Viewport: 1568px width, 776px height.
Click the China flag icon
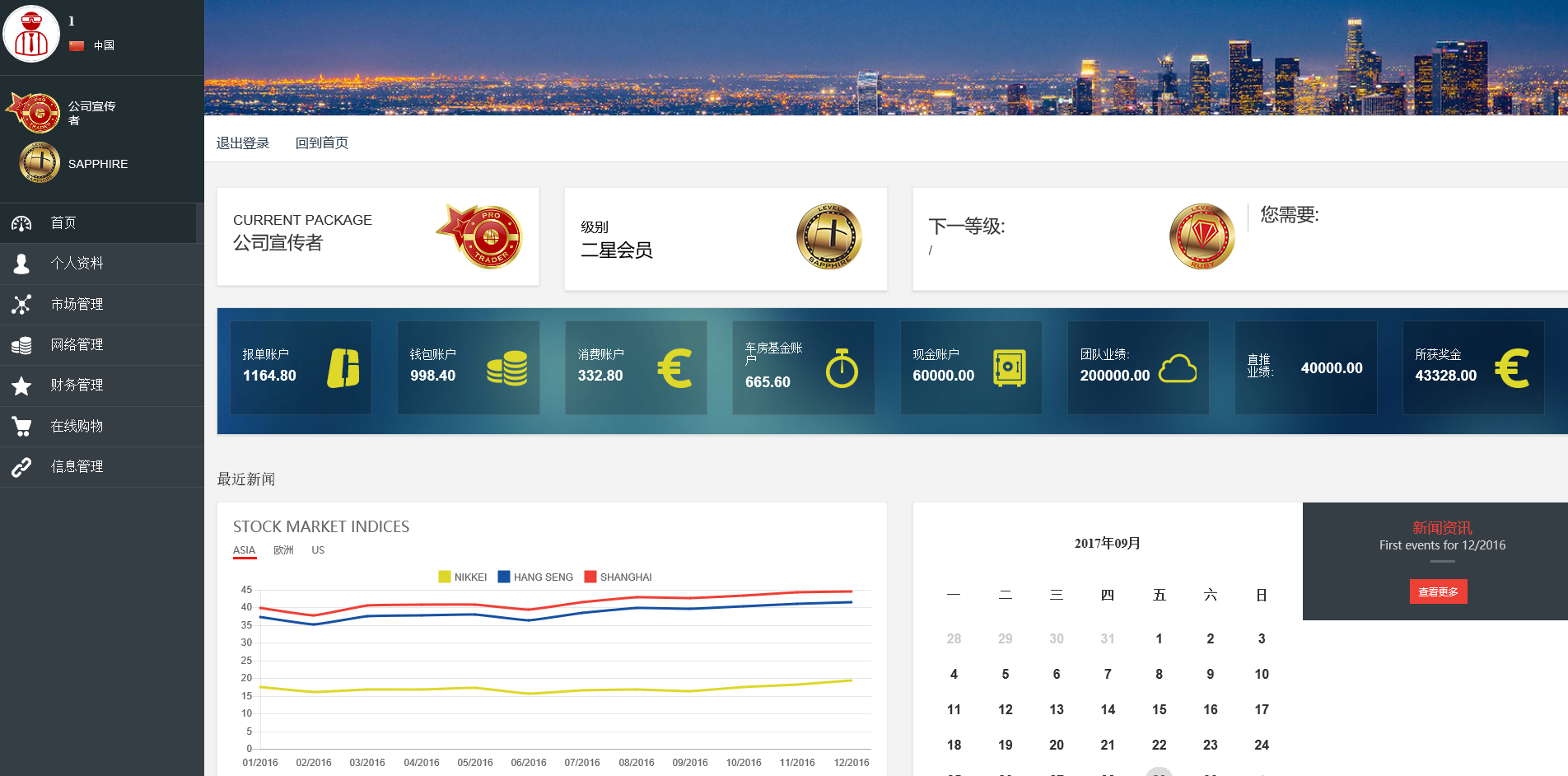click(77, 46)
